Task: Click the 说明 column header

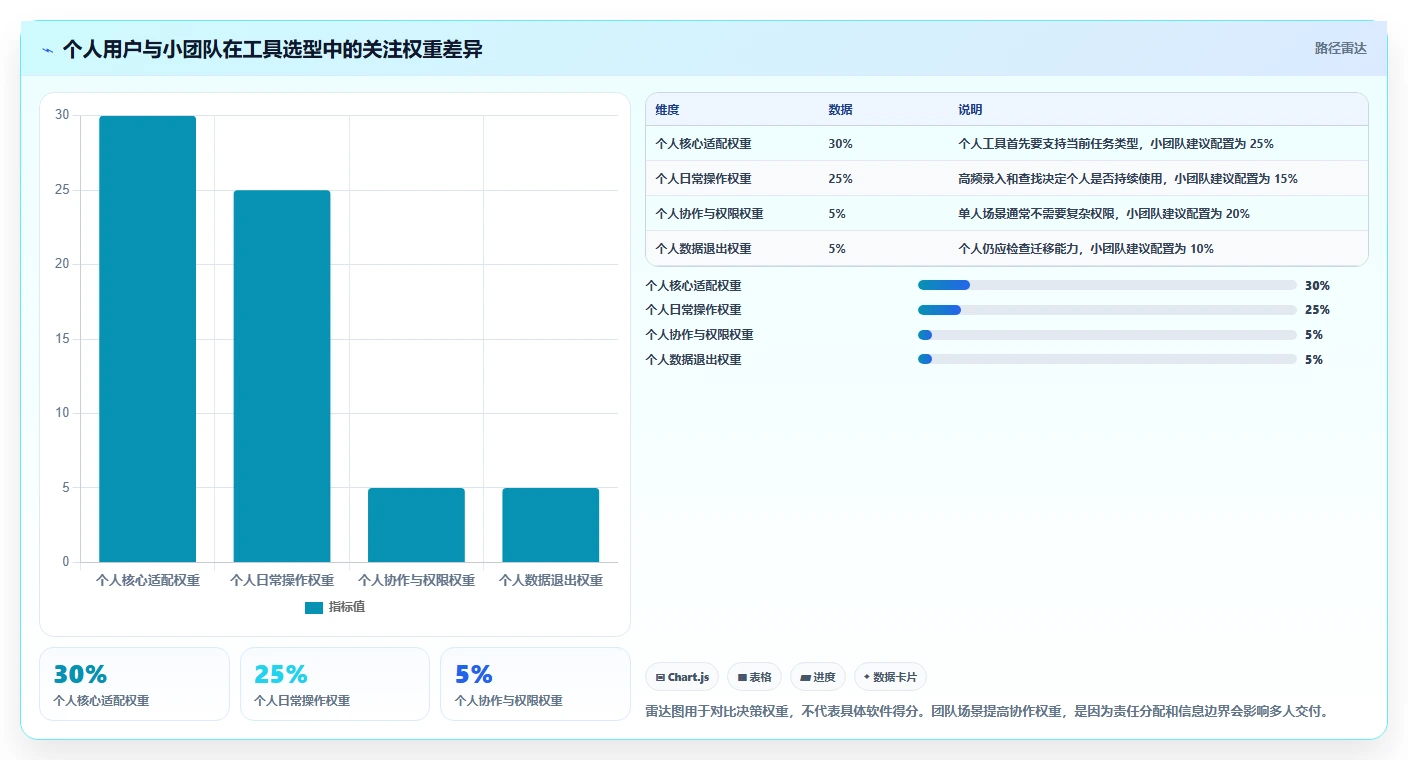Action: point(970,110)
